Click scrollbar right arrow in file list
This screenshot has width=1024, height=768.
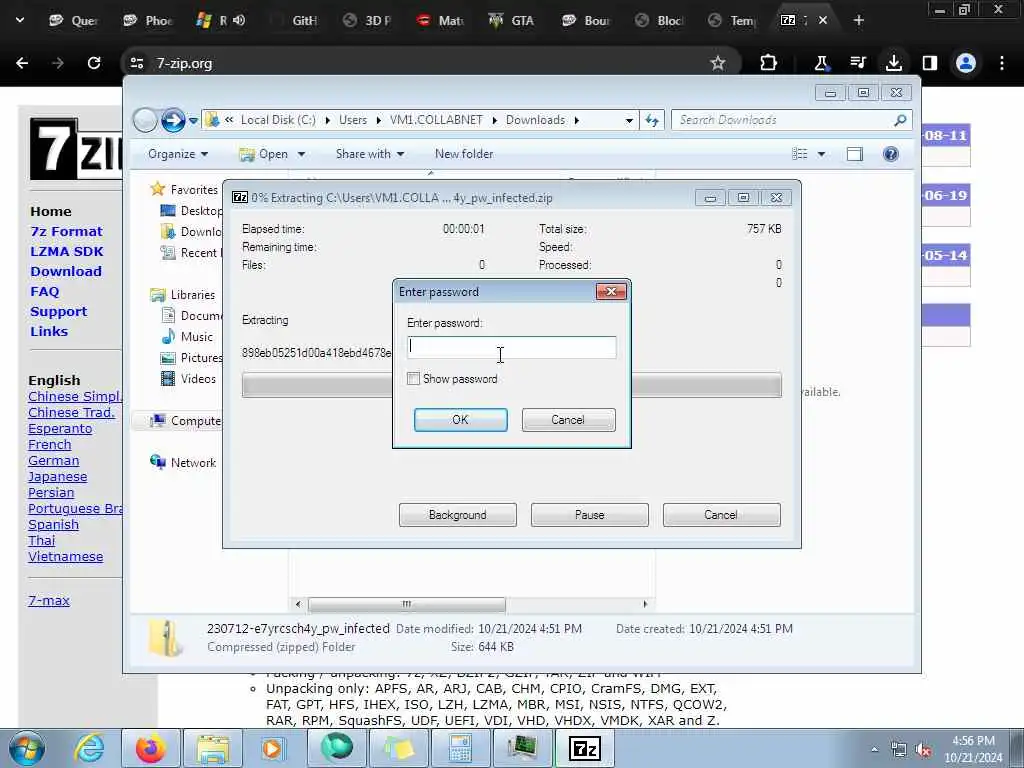coord(645,604)
